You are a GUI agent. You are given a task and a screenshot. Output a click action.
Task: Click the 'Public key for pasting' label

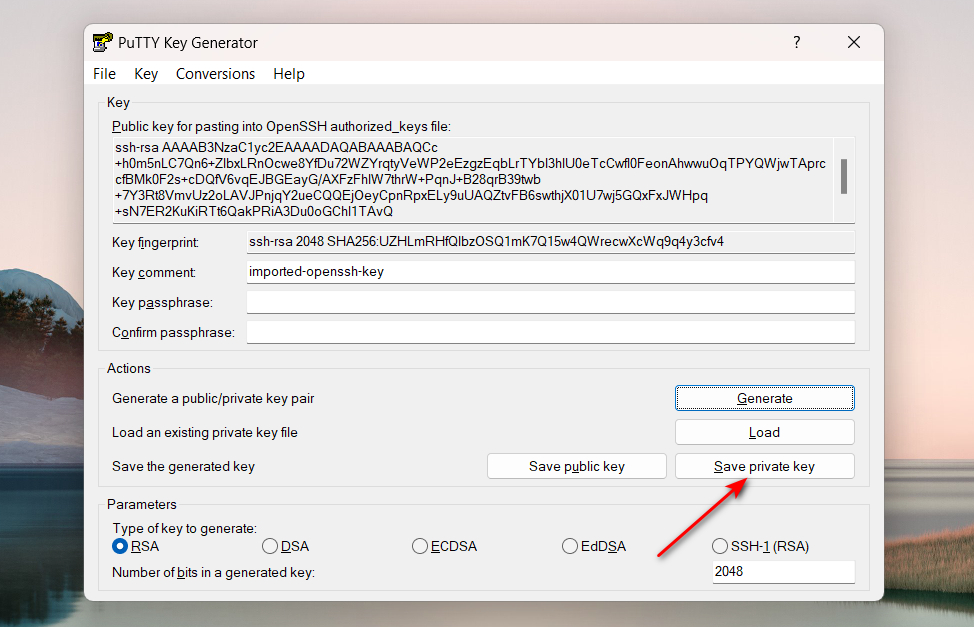[281, 127]
